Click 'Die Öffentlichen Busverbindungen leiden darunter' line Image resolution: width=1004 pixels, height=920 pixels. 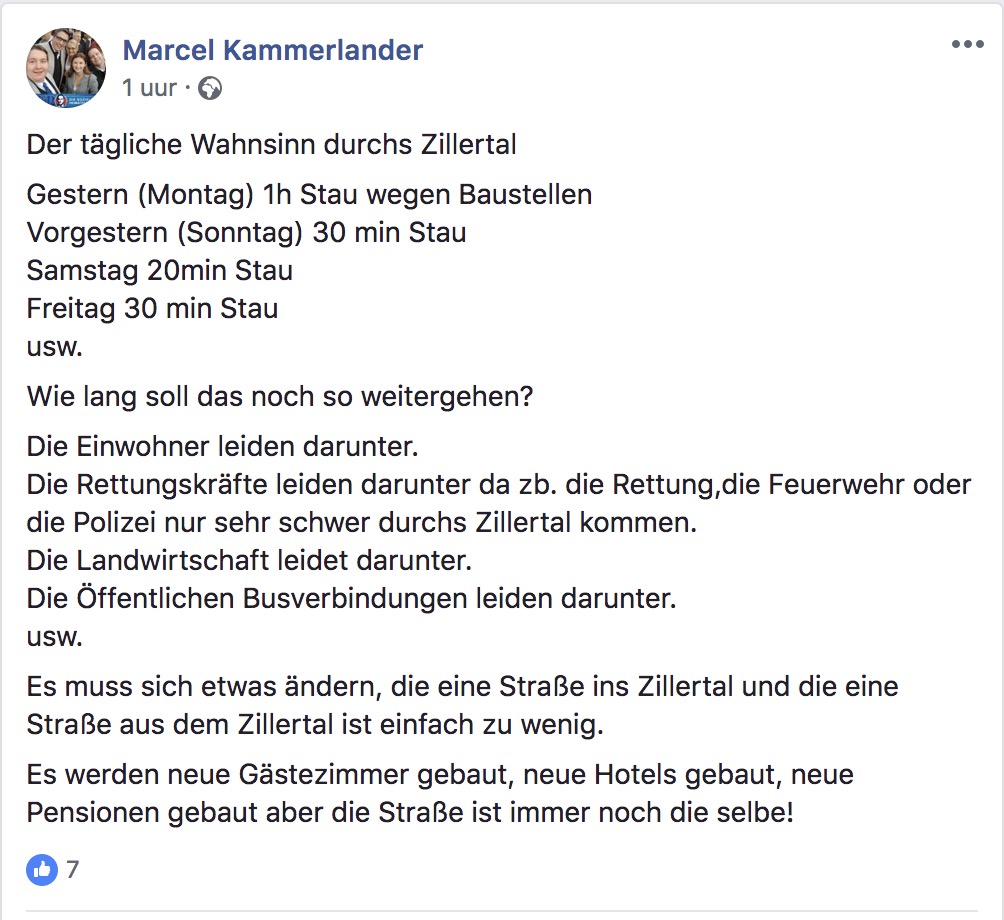tap(351, 599)
